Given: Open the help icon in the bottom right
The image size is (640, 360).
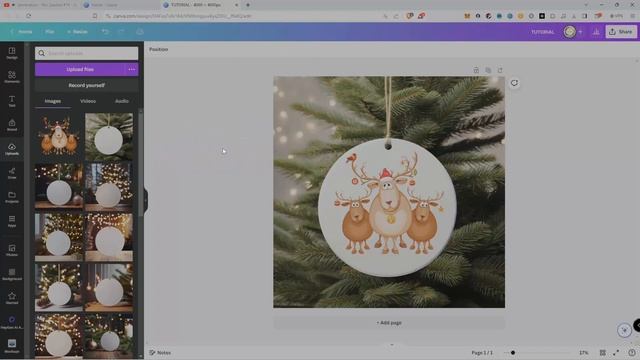Looking at the screenshot, I should coord(632,353).
